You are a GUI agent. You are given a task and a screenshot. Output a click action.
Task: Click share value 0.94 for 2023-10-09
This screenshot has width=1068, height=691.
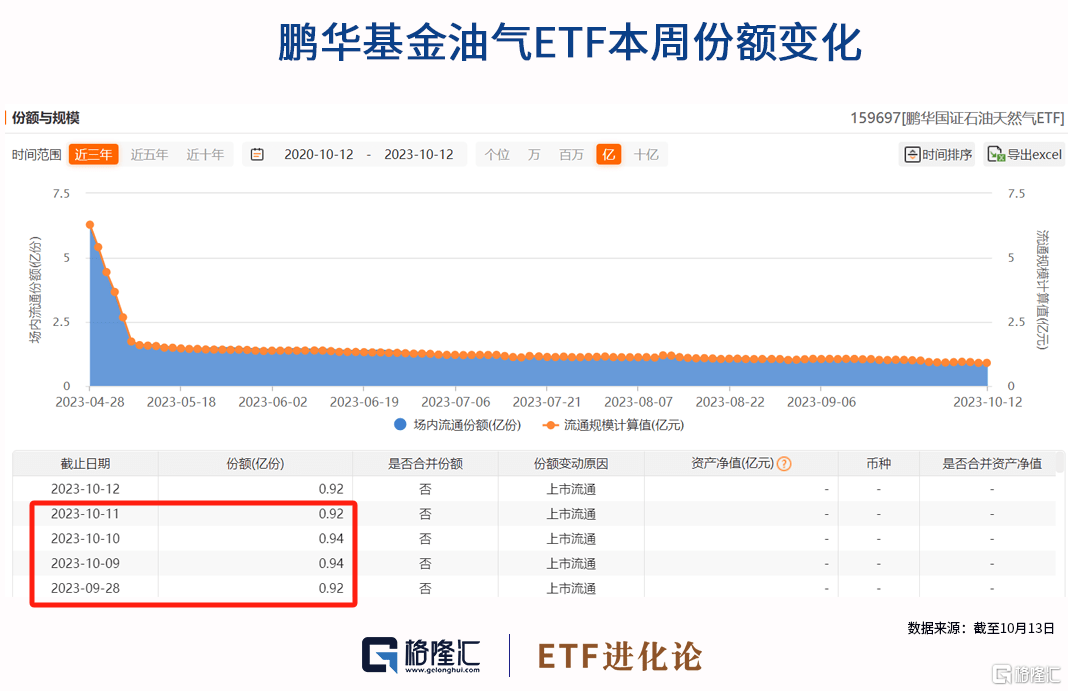331,564
